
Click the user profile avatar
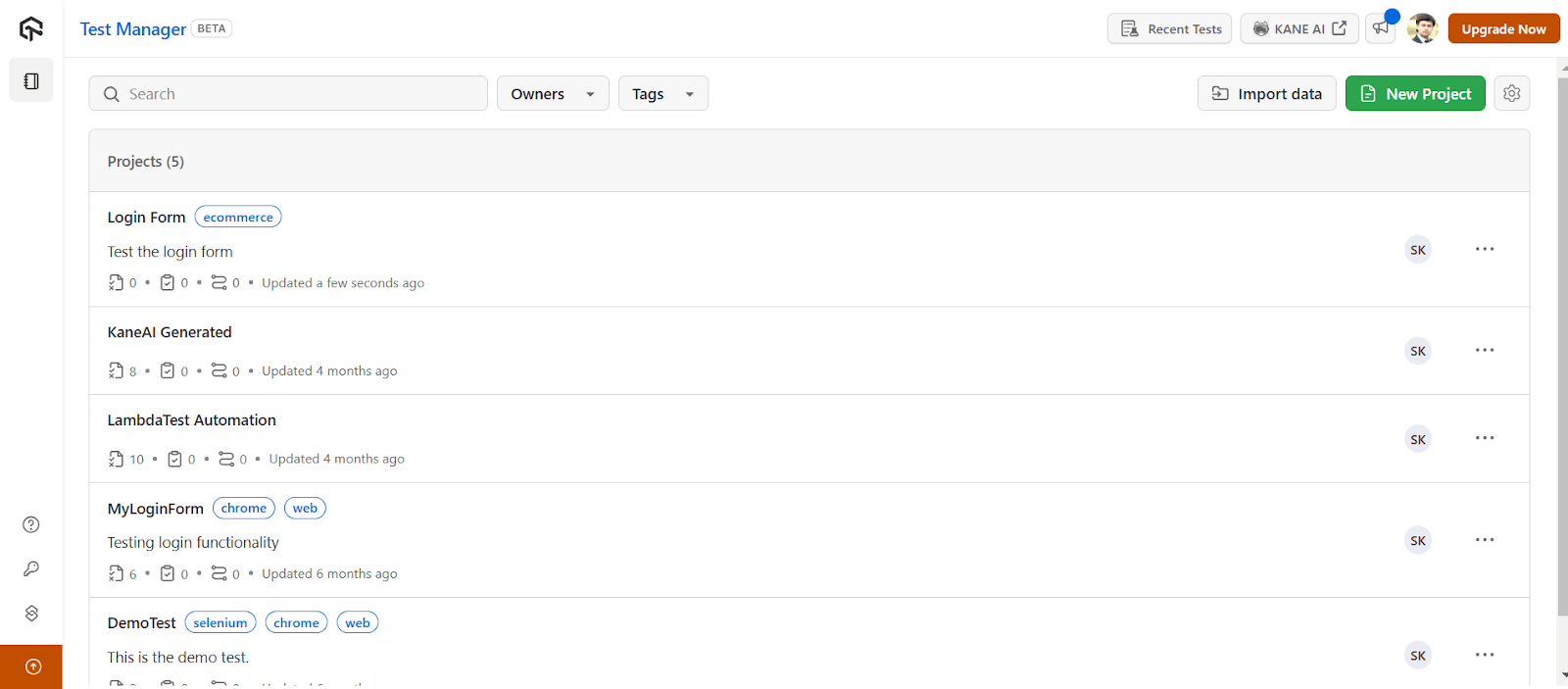point(1422,28)
